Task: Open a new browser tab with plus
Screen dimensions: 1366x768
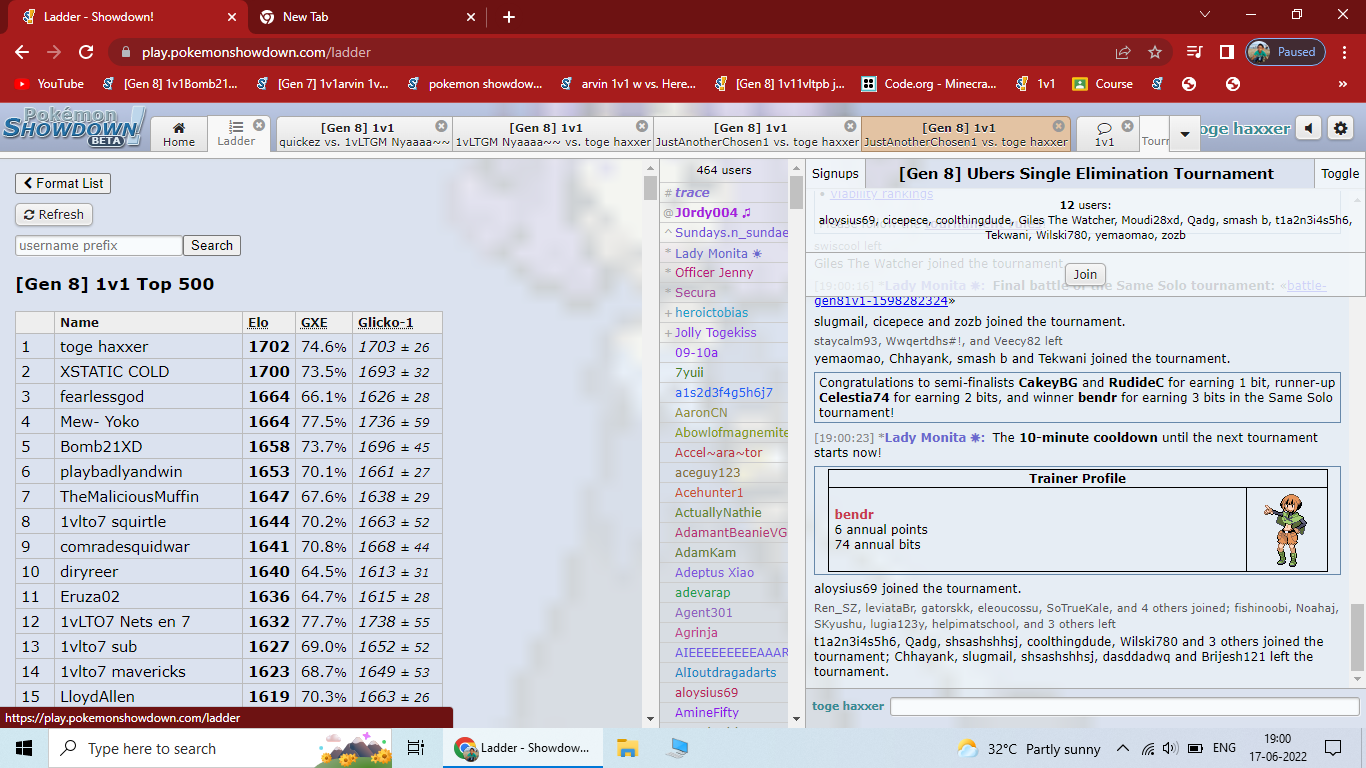Action: click(x=509, y=17)
